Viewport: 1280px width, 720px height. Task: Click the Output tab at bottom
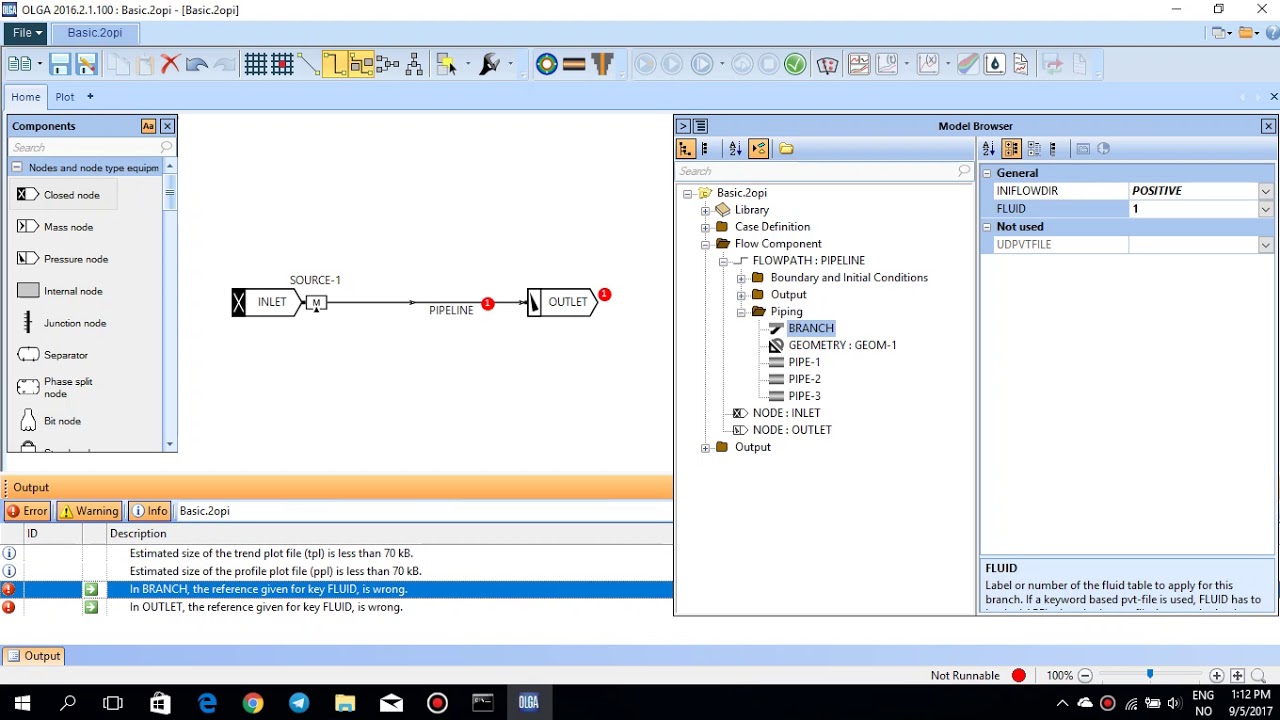pos(33,656)
